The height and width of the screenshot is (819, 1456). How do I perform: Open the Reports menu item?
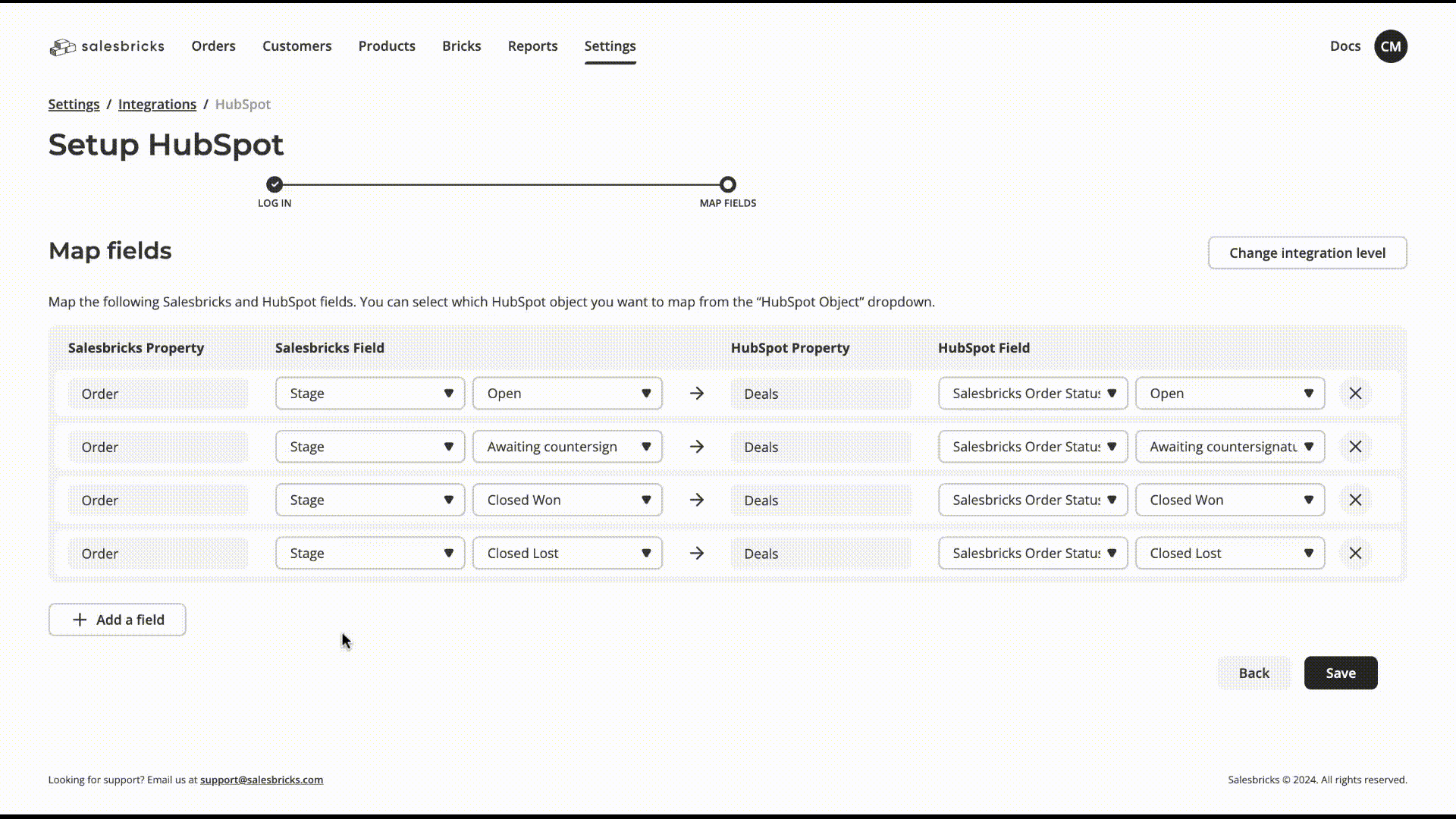pos(532,46)
